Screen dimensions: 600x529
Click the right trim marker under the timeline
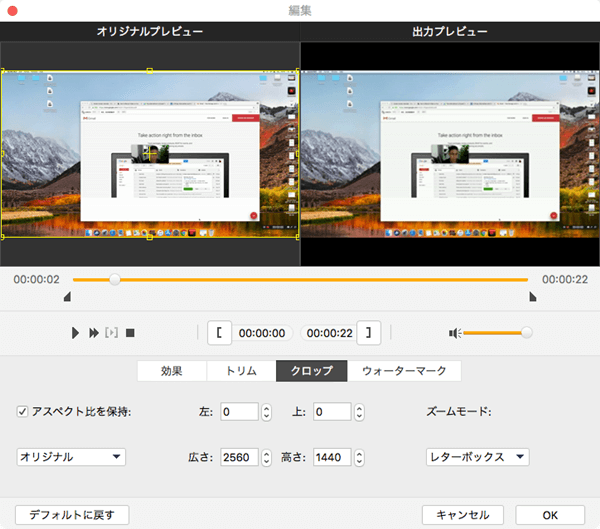tap(532, 297)
